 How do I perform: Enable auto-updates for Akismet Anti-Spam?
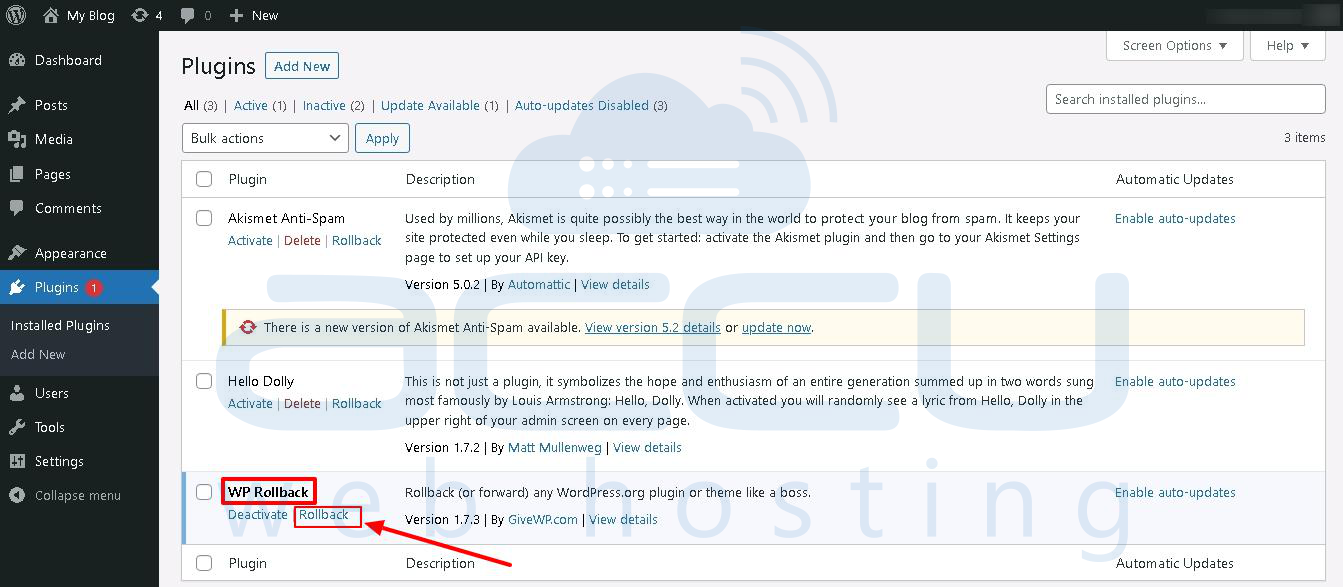point(1175,218)
